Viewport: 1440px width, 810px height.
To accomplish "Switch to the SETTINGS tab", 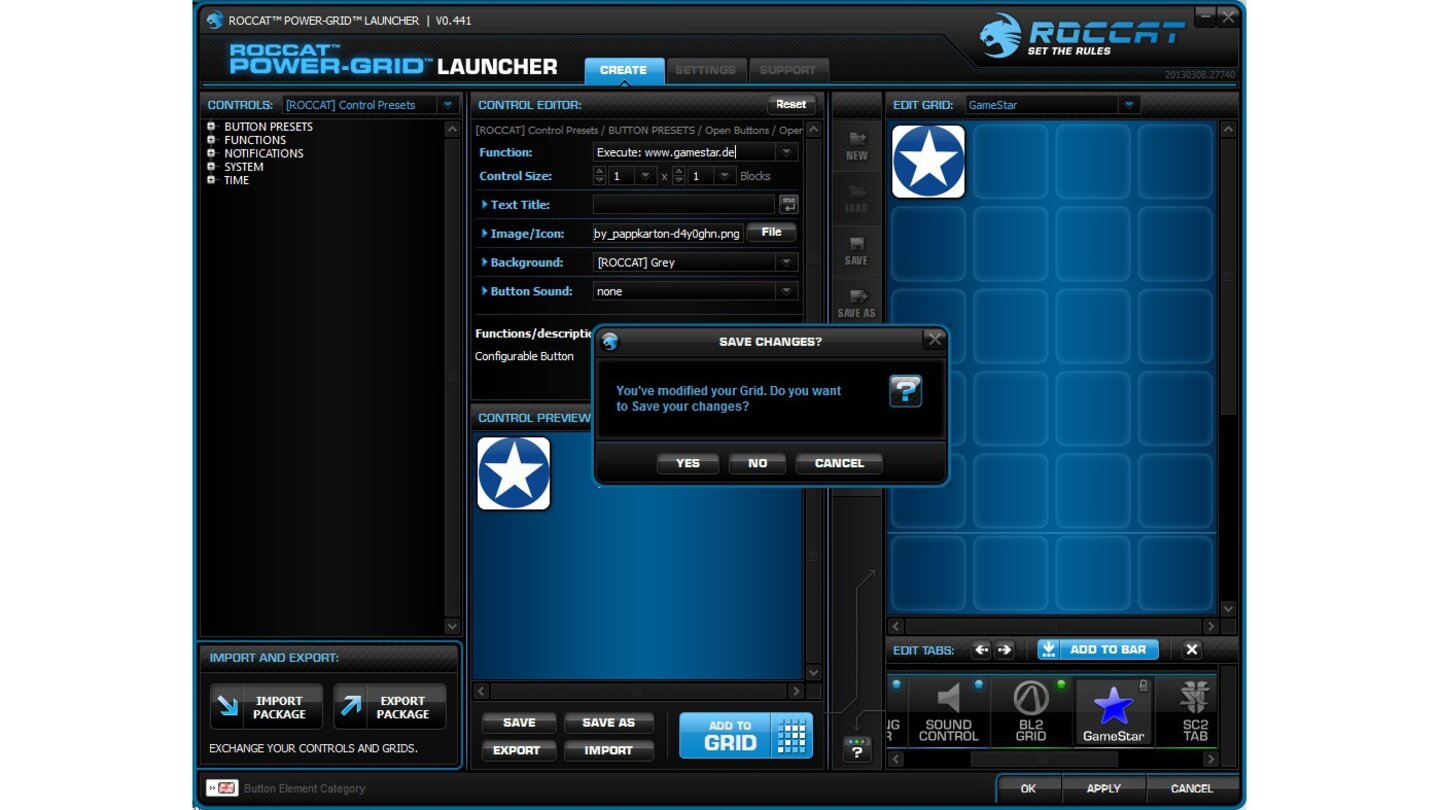I will pos(706,70).
